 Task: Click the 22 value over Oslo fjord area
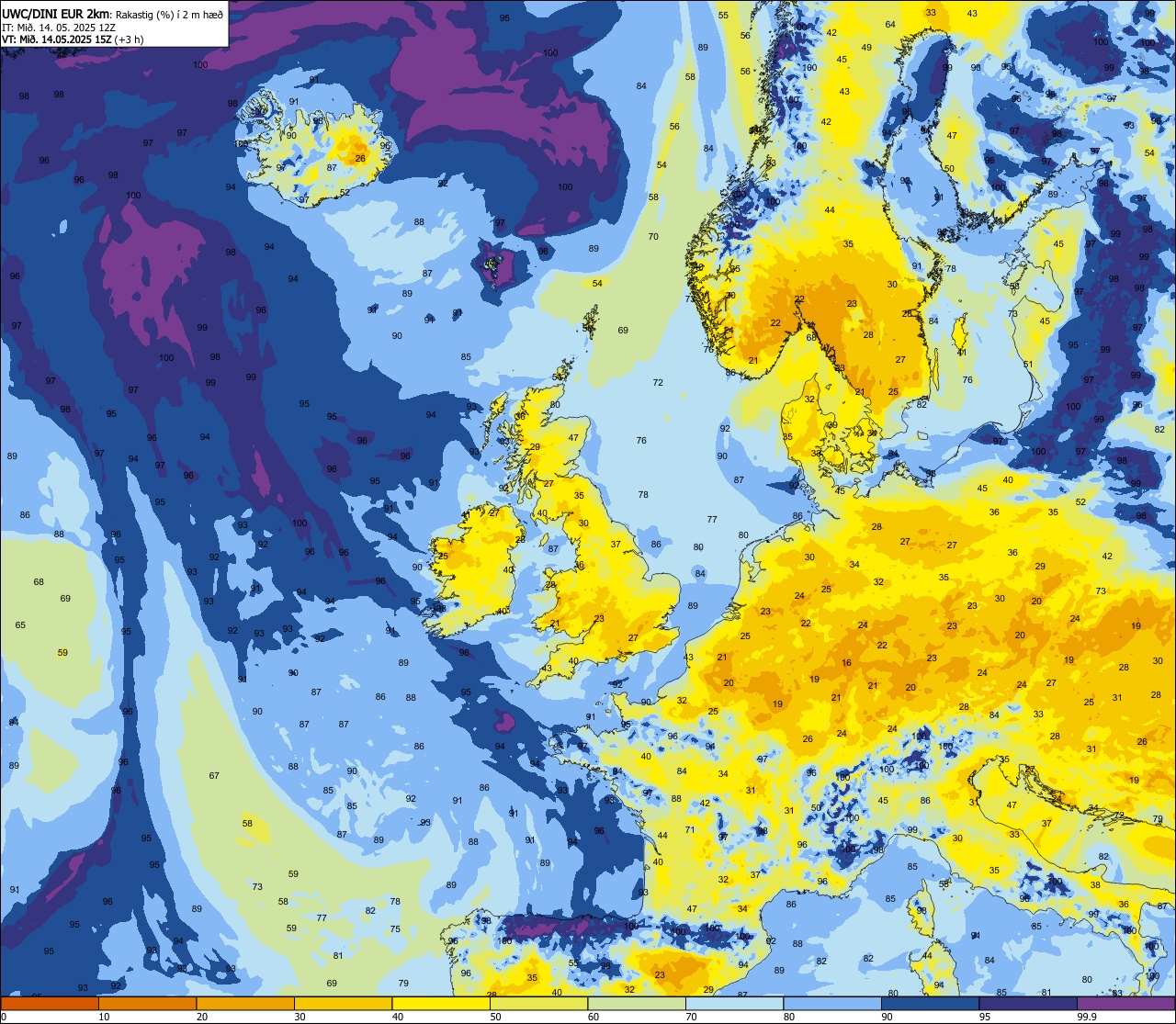tap(800, 299)
